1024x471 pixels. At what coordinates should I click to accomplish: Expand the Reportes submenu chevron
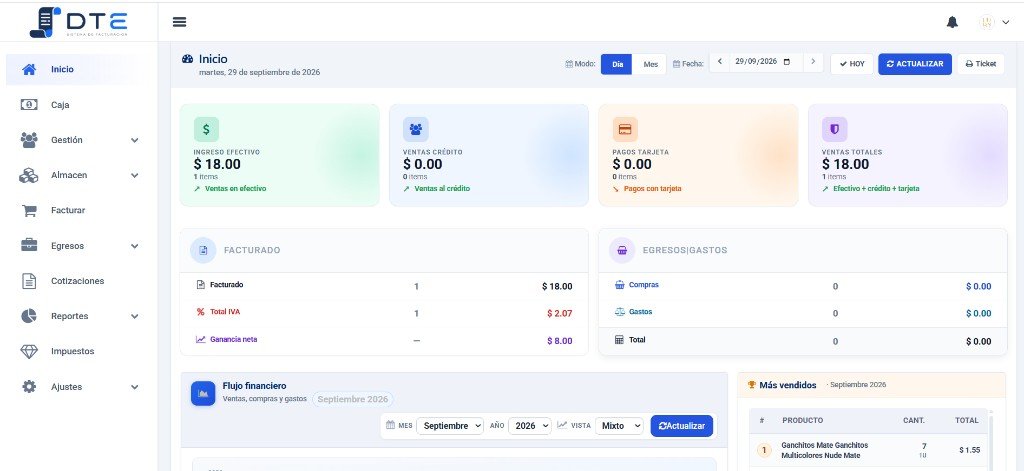135,317
